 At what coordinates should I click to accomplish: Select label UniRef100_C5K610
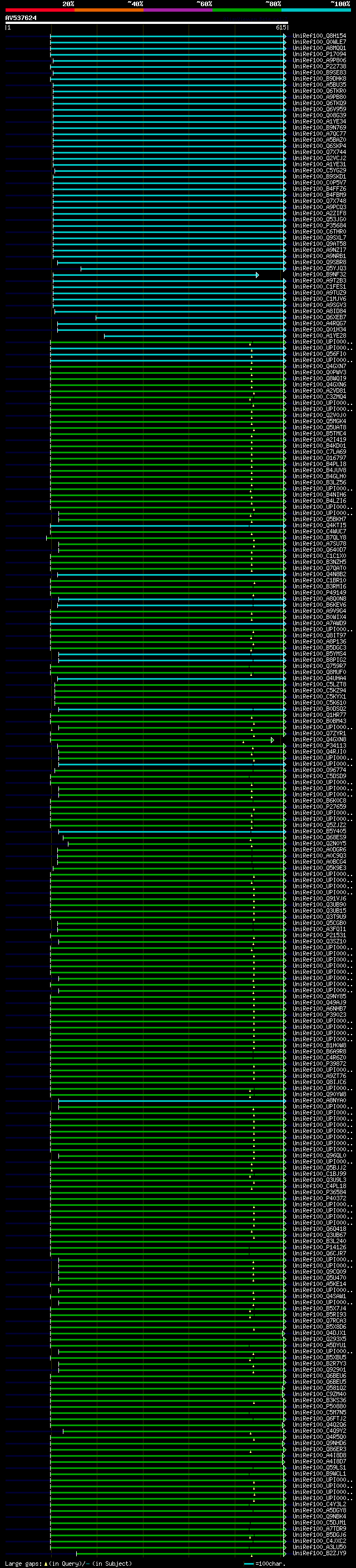[319, 703]
